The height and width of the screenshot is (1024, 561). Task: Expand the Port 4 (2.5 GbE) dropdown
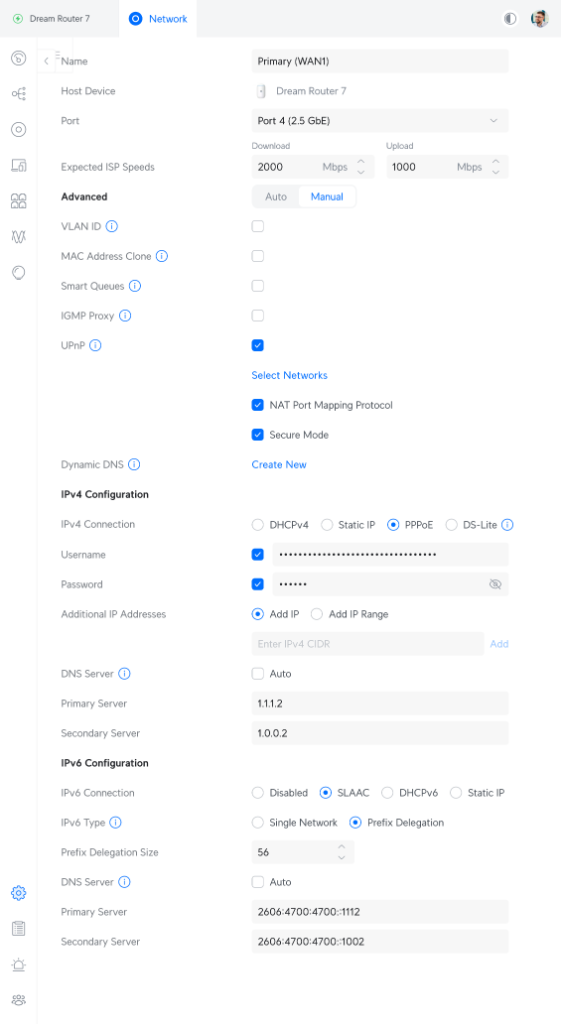pyautogui.click(x=379, y=121)
